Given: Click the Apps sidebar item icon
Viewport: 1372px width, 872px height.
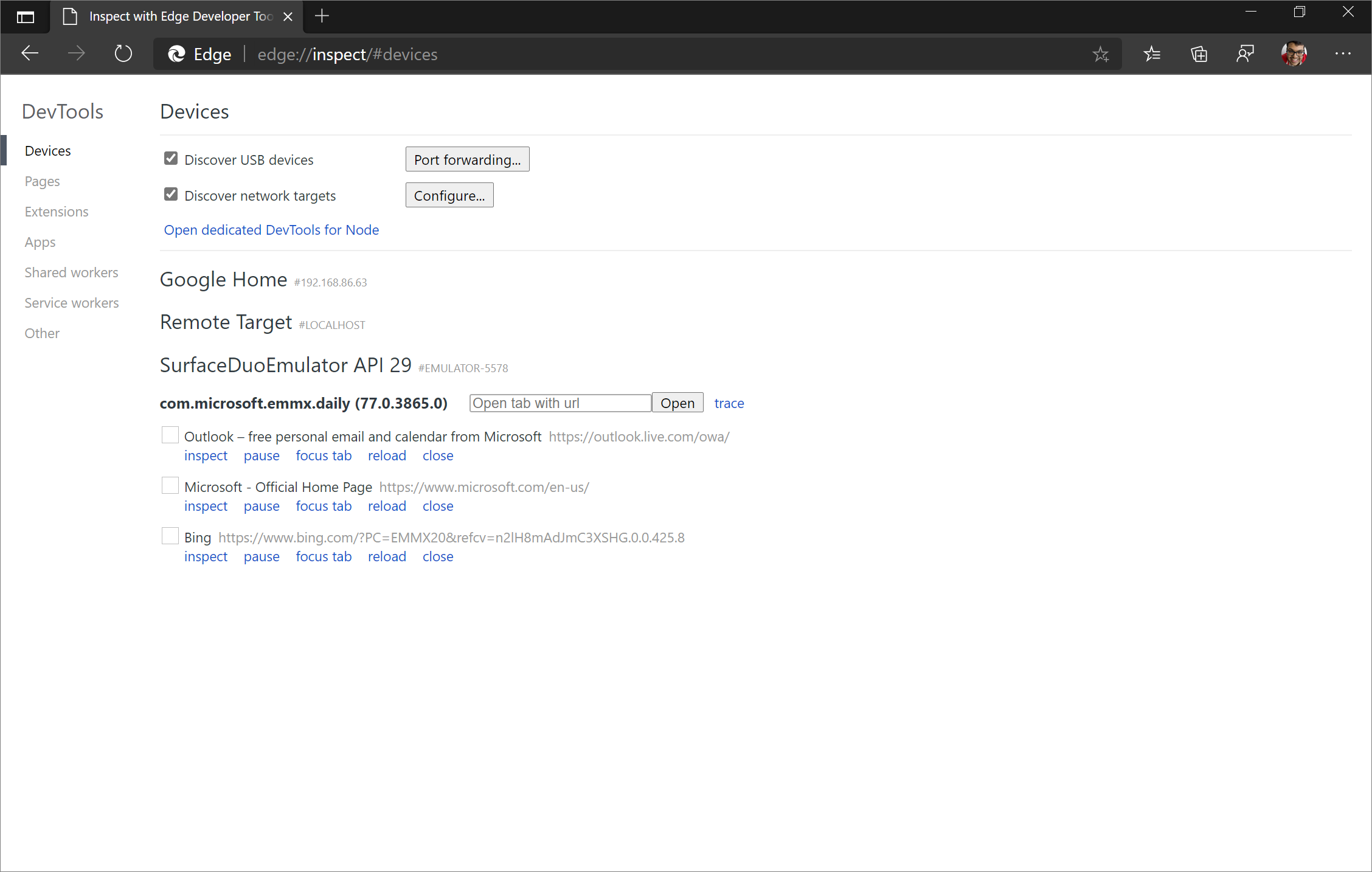Looking at the screenshot, I should [40, 241].
